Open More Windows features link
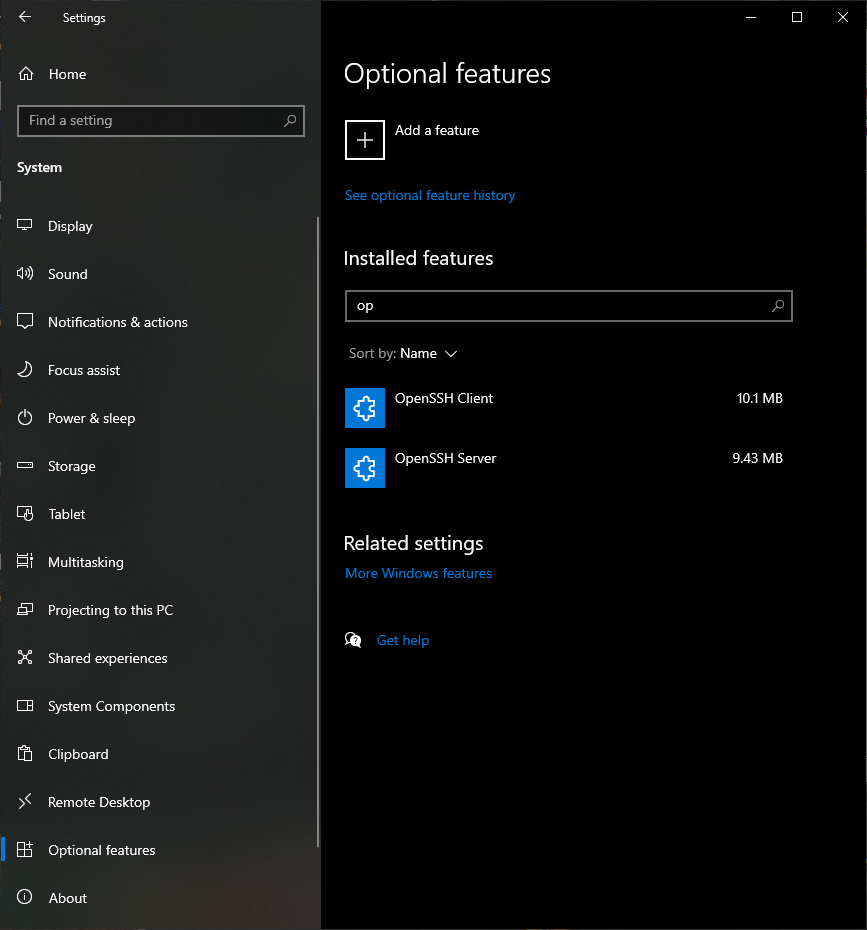The width and height of the screenshot is (867, 930). coord(418,574)
